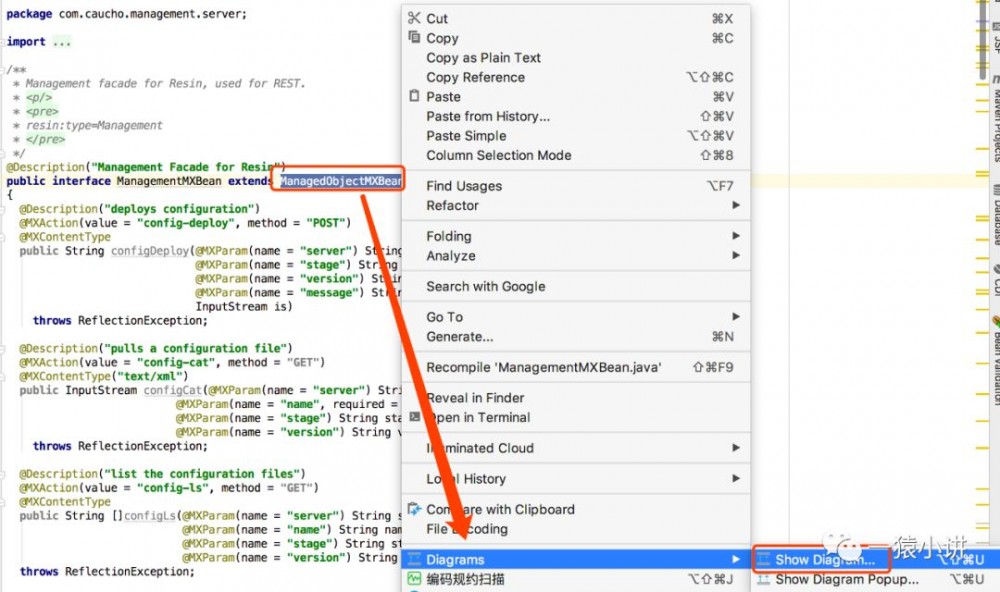Click the Open in Terminal icon
This screenshot has width=1000, height=592.
(415, 417)
